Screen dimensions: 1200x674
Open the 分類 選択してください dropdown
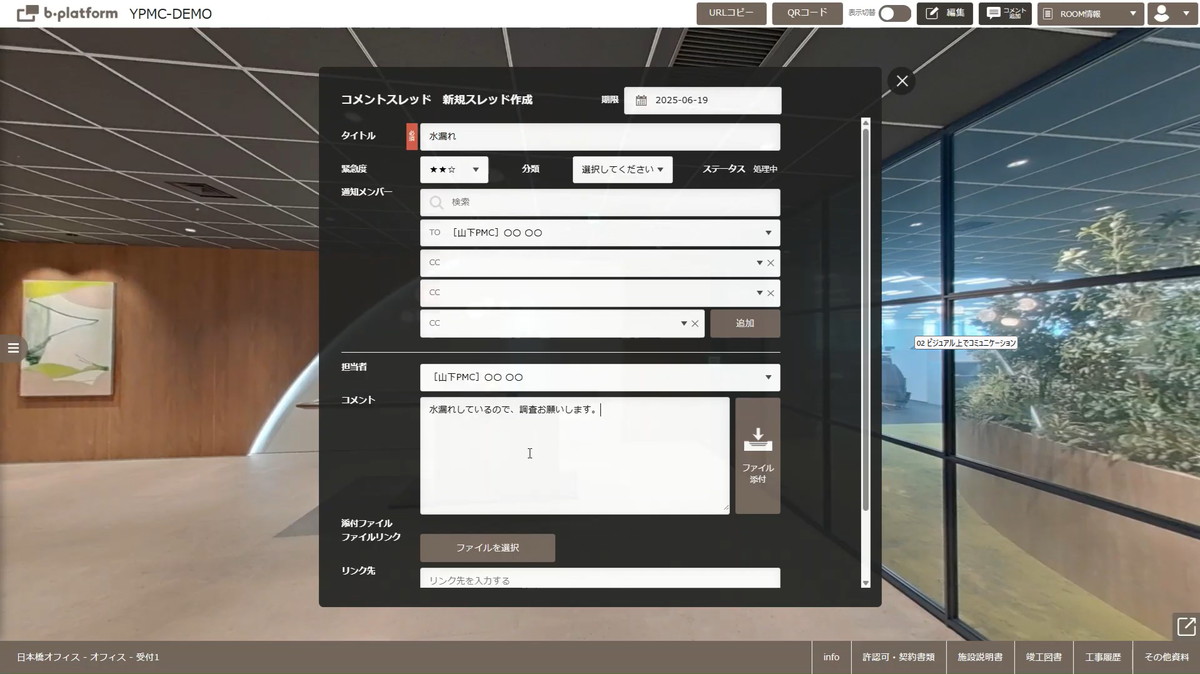(623, 170)
